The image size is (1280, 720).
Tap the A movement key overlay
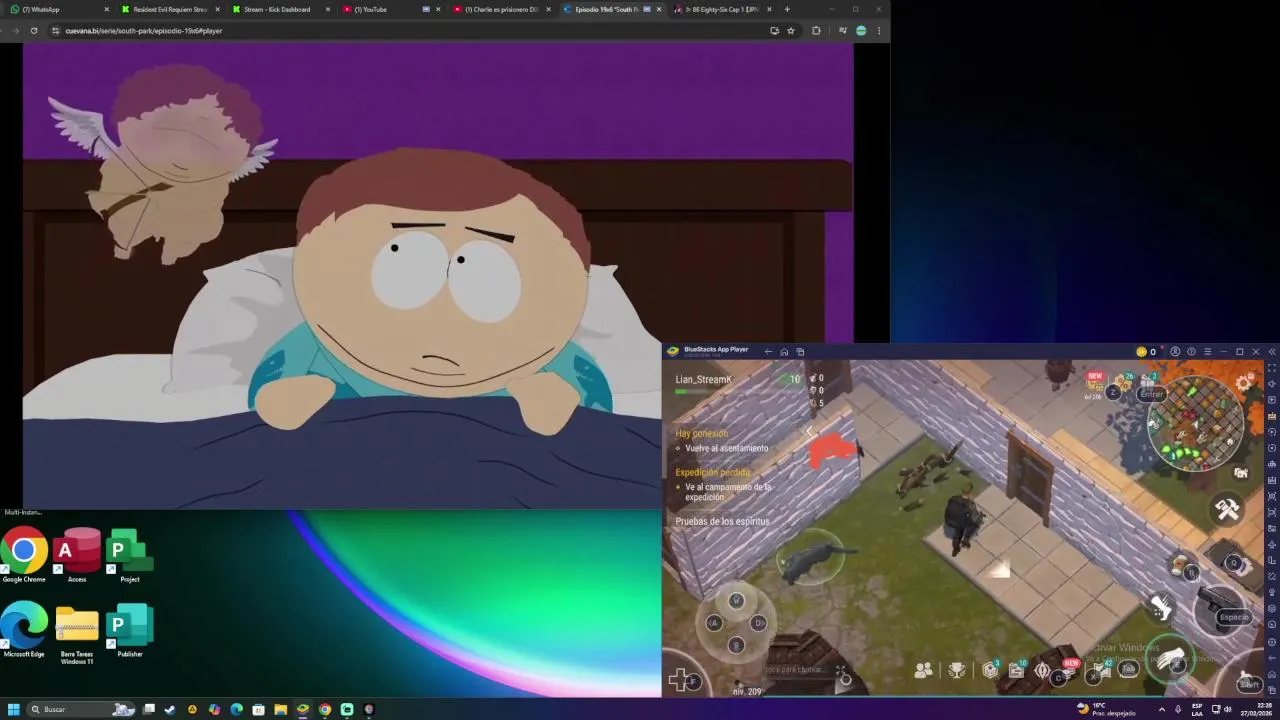(714, 623)
